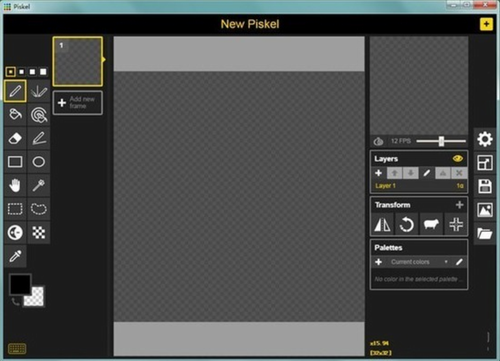This screenshot has width=500, height=361.
Task: Open the Settings gear panel
Action: click(485, 139)
